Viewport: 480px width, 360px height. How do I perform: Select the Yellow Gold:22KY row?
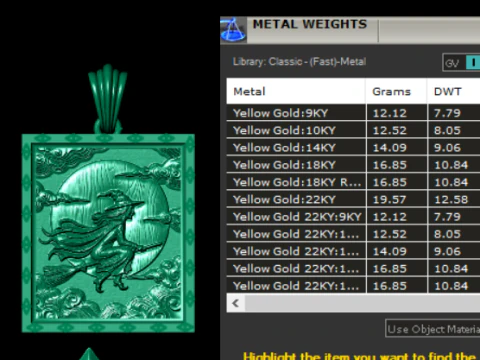pyautogui.click(x=353, y=200)
